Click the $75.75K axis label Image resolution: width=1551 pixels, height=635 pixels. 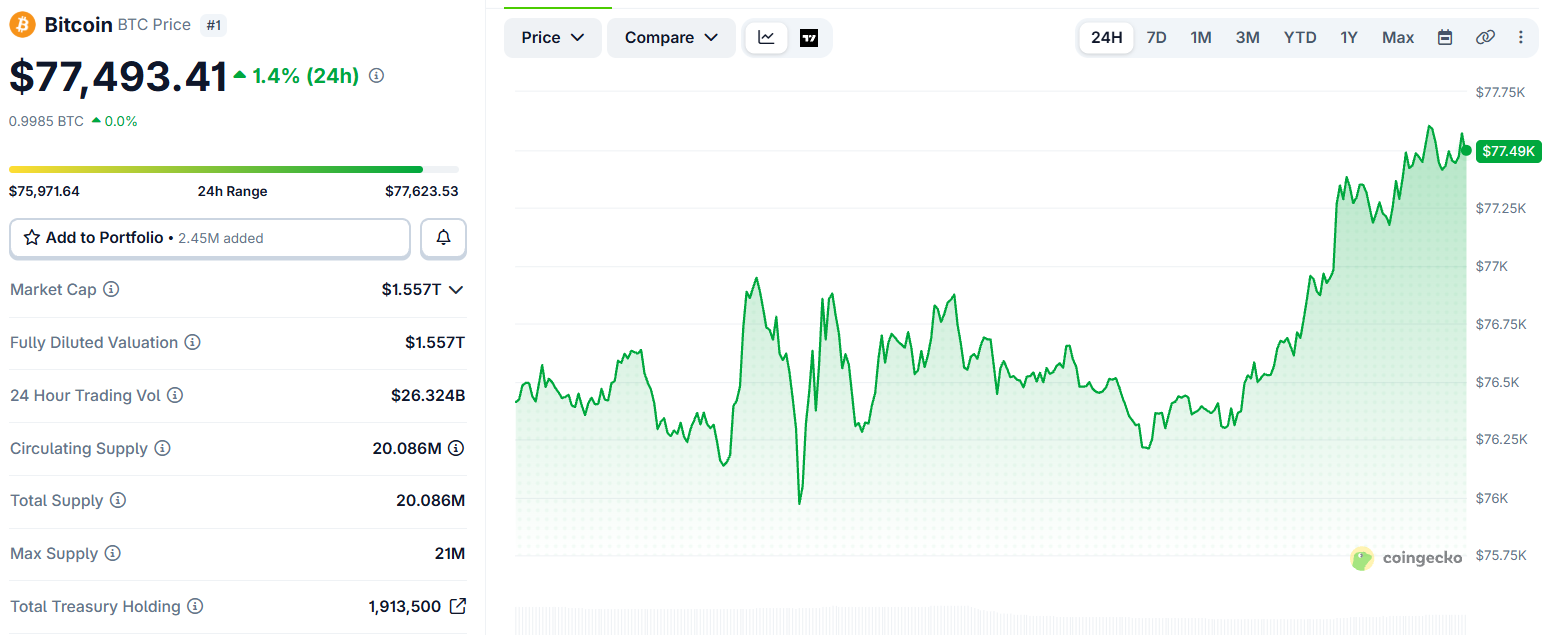pos(1501,555)
